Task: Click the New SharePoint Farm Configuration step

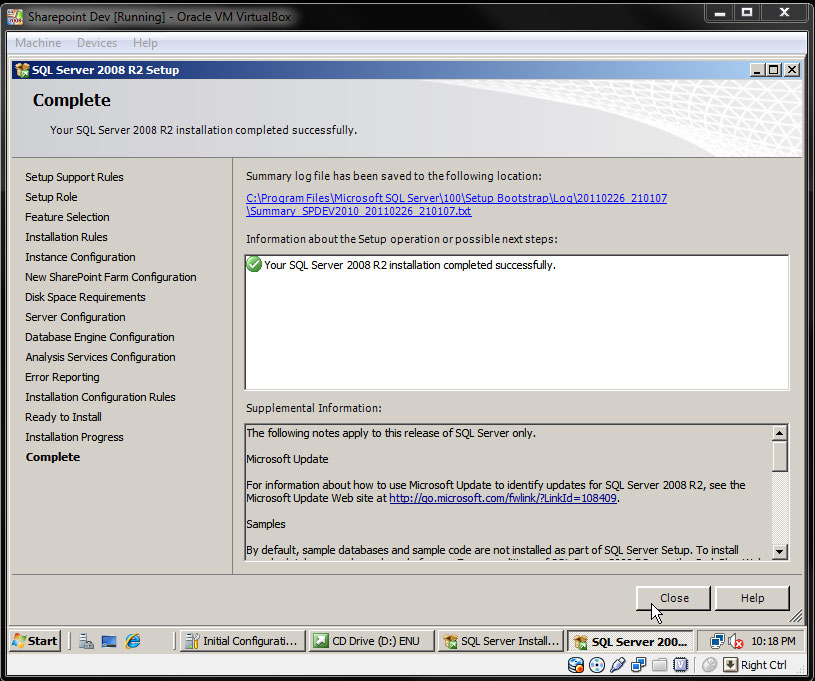Action: [111, 277]
